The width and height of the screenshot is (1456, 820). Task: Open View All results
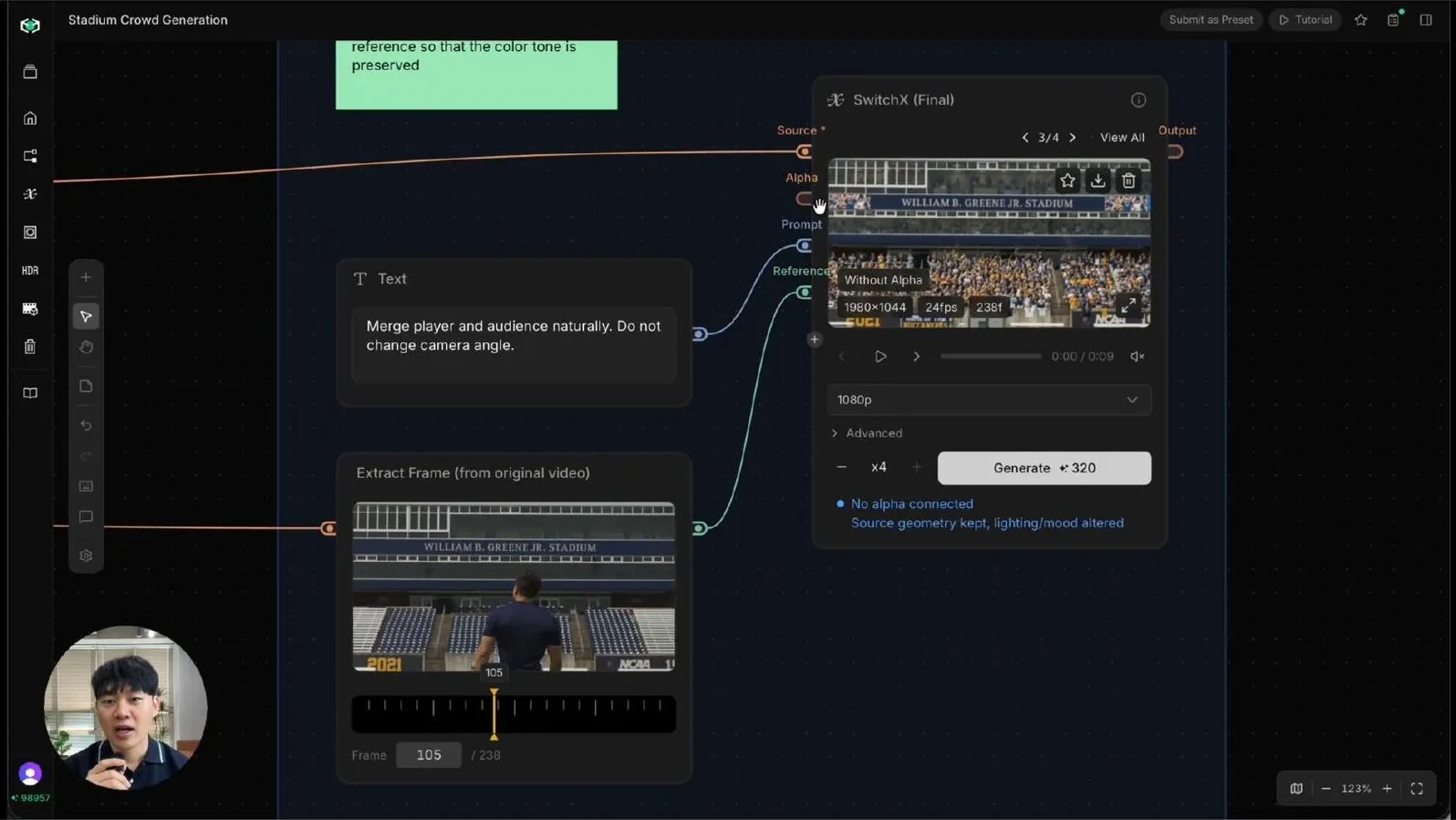coord(1122,138)
